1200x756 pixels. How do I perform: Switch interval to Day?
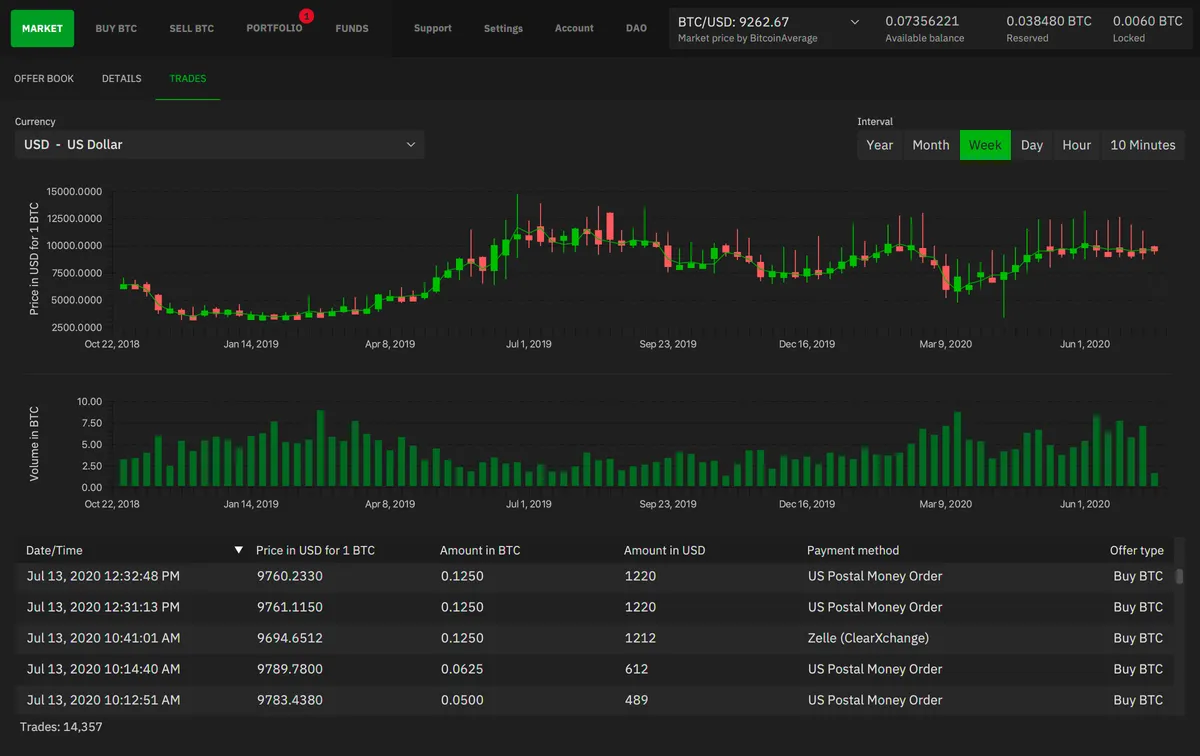[1032, 145]
